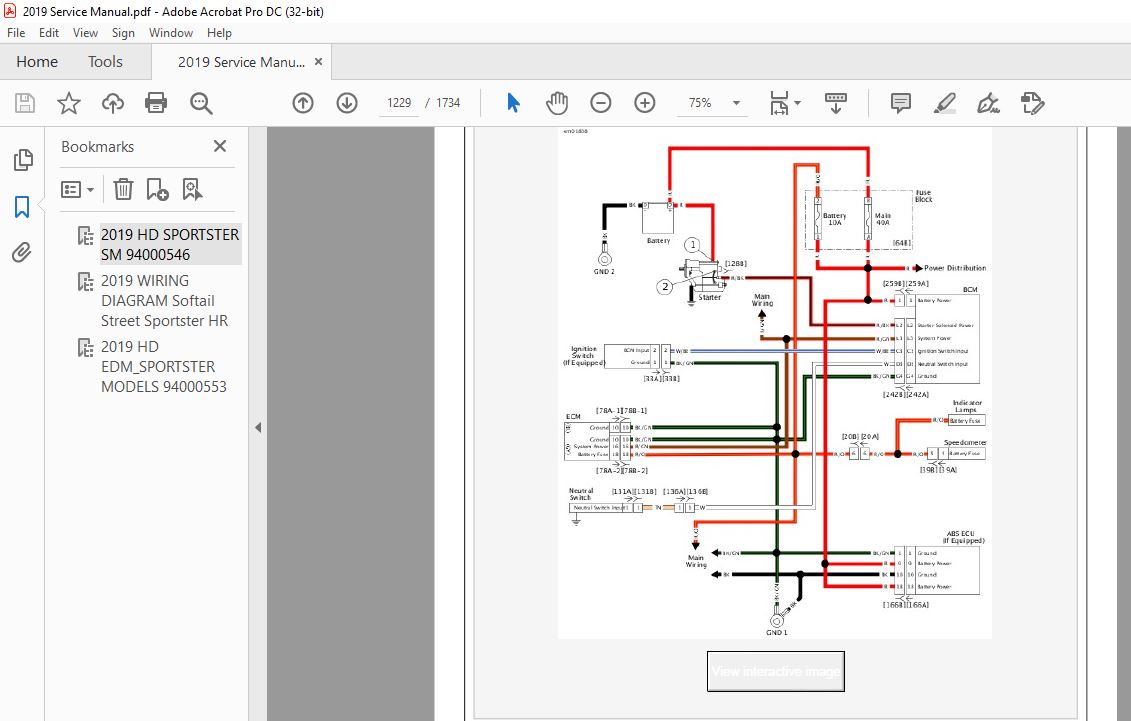The image size is (1131, 721).
Task: Switch to the Tools tab
Action: tap(105, 62)
